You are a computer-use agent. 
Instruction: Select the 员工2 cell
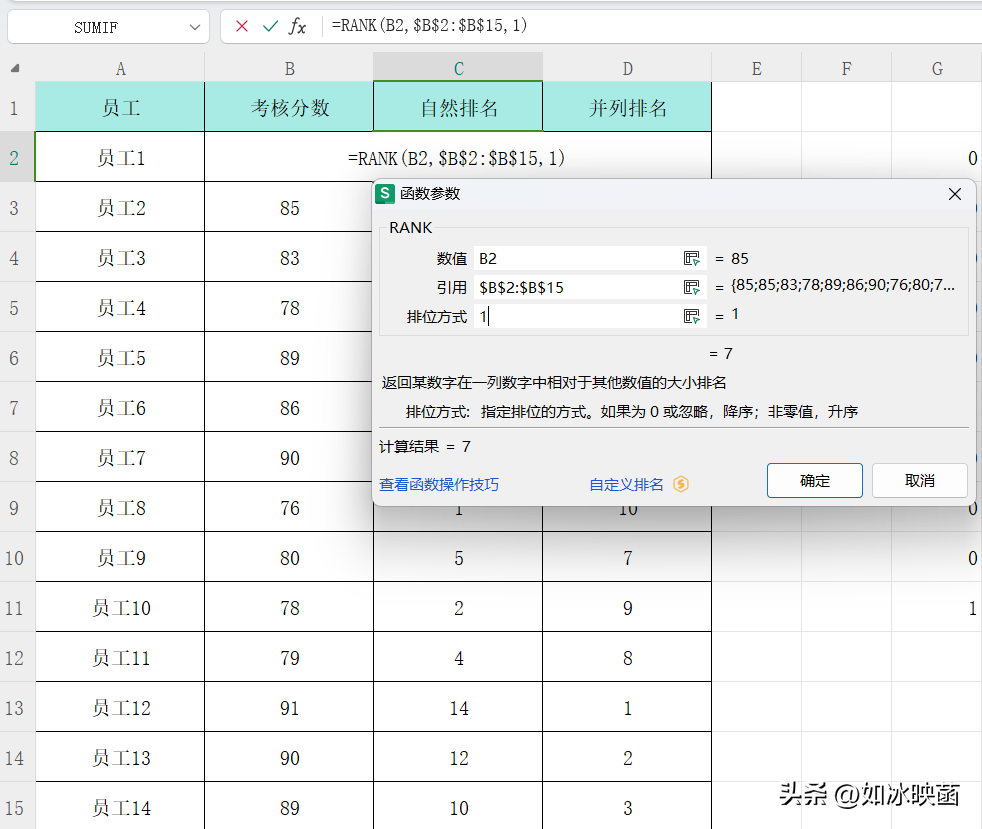[120, 208]
